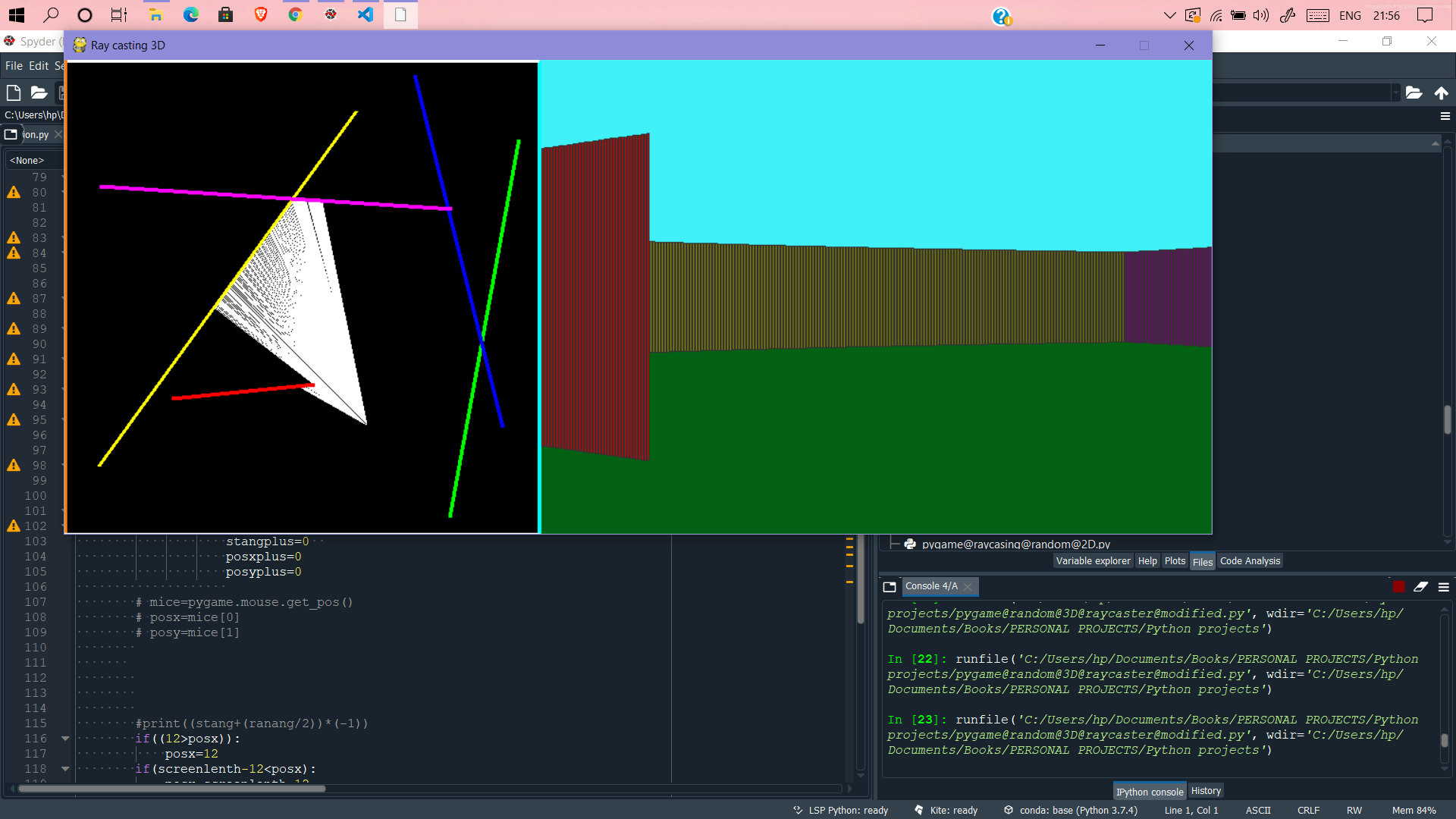
Task: Open the File menu in Spyder
Action: pyautogui.click(x=14, y=66)
